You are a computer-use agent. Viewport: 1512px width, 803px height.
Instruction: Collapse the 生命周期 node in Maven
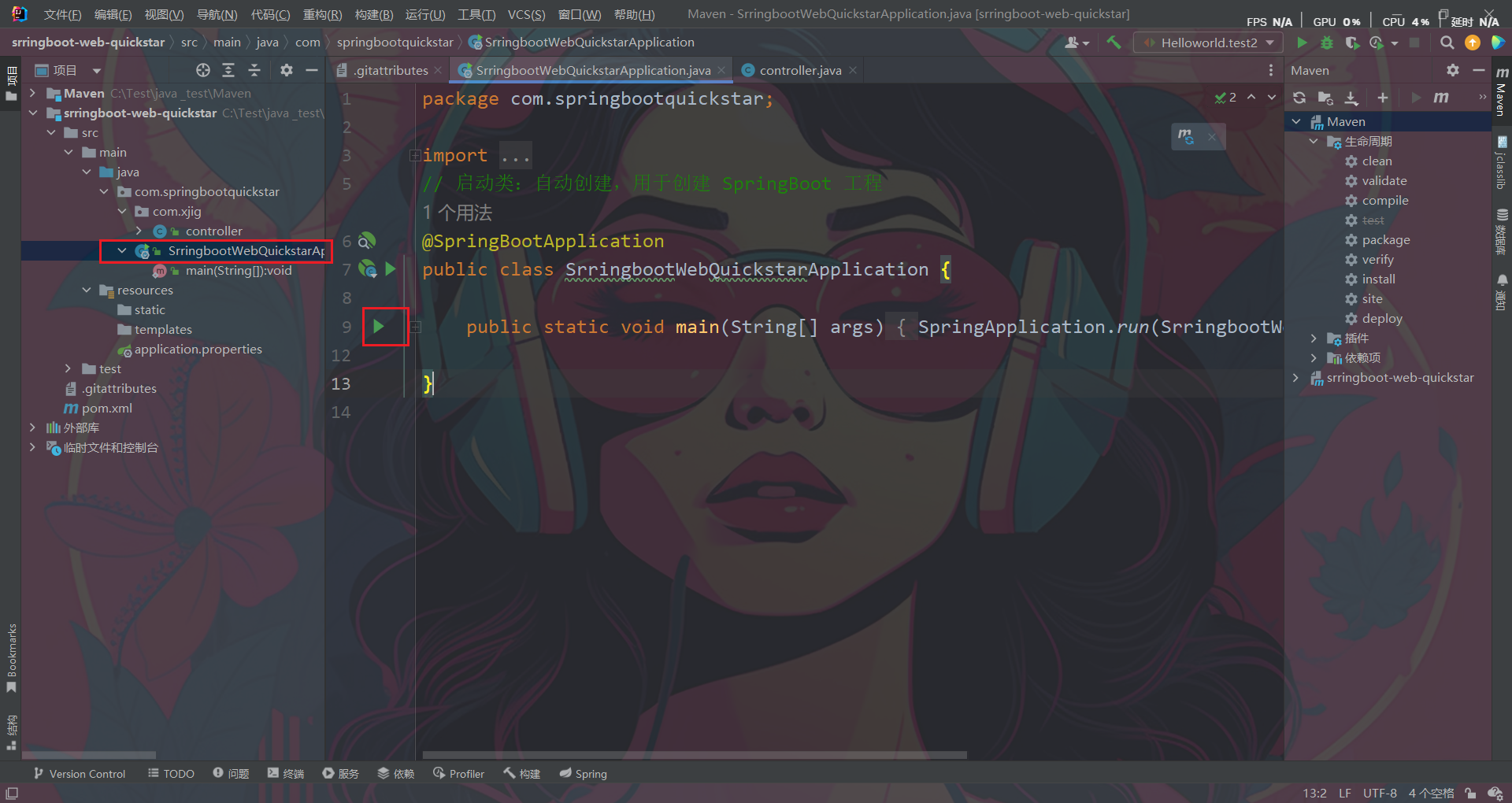[1314, 142]
